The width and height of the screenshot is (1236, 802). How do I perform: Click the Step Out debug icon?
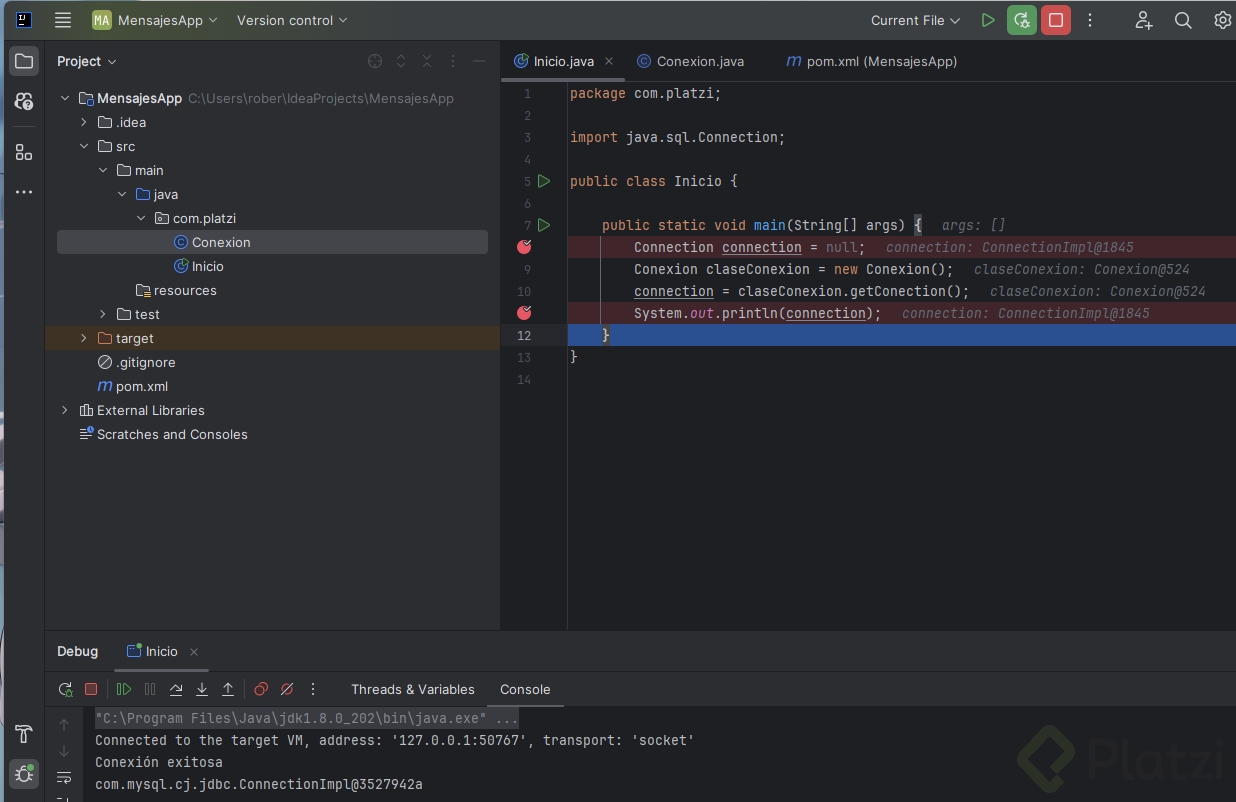point(228,689)
